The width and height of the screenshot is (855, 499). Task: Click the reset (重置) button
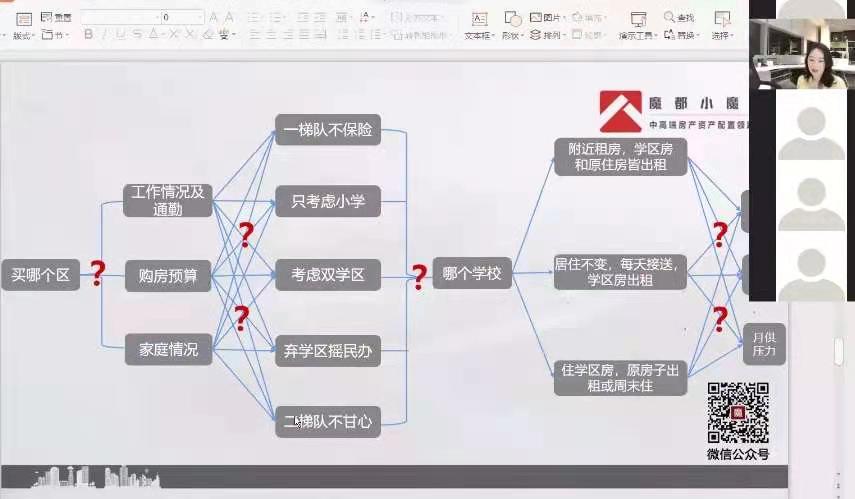point(57,18)
